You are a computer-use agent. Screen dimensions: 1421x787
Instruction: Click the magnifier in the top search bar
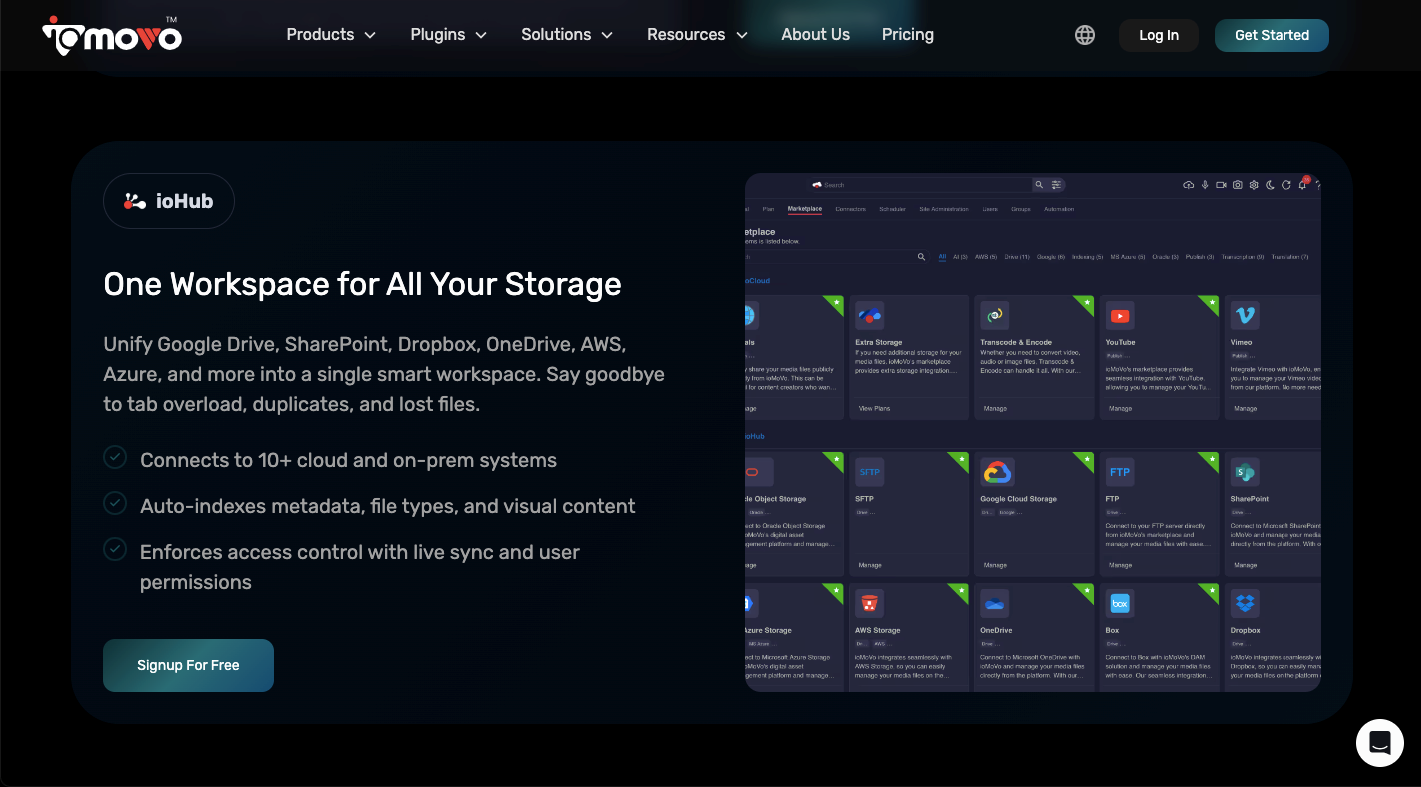point(1039,185)
